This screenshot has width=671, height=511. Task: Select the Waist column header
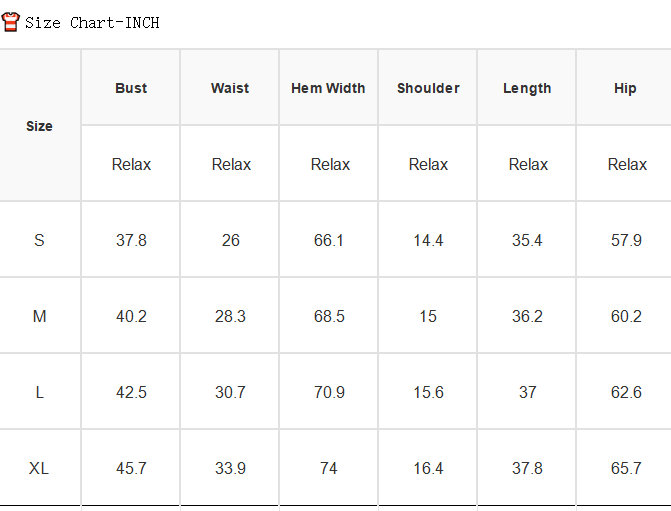230,88
